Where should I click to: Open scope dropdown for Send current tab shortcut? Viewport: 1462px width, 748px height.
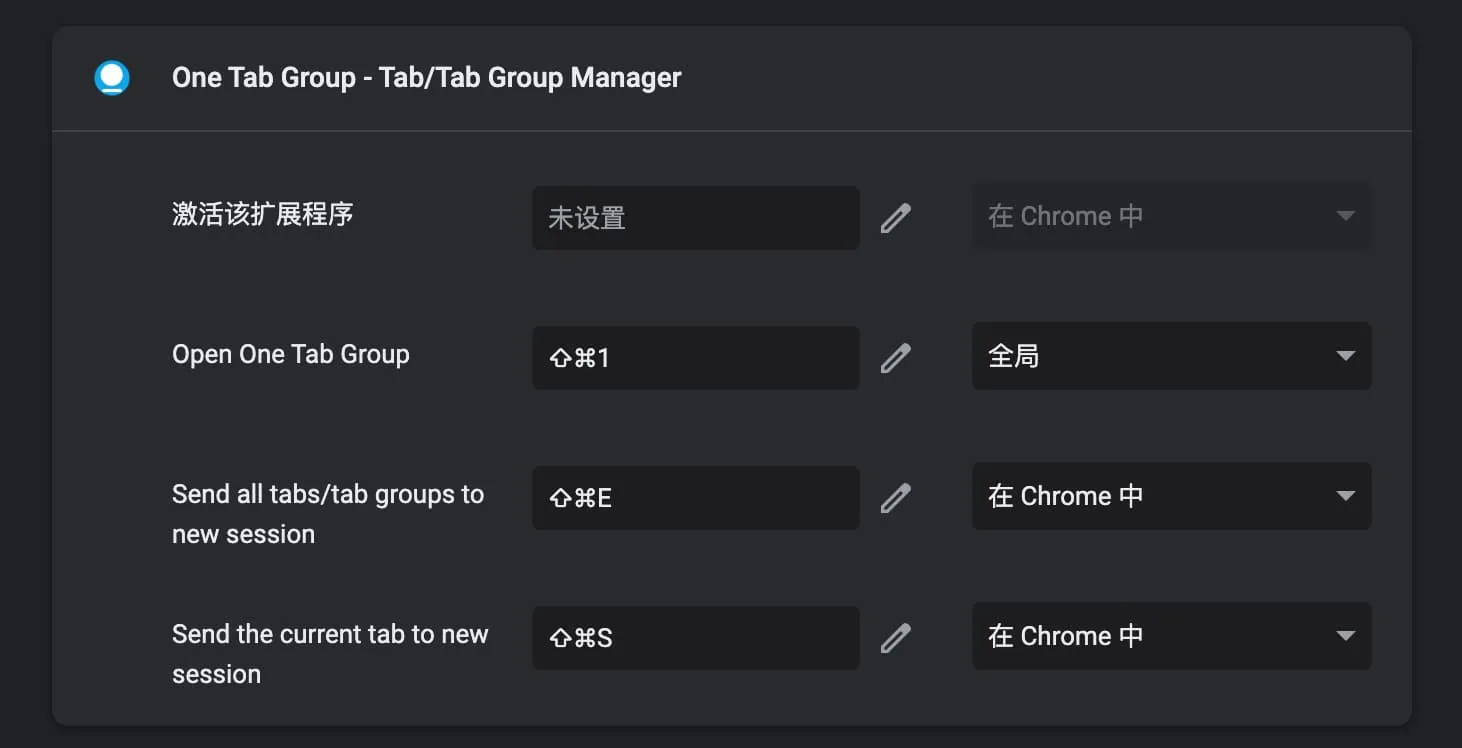pyautogui.click(x=1170, y=636)
